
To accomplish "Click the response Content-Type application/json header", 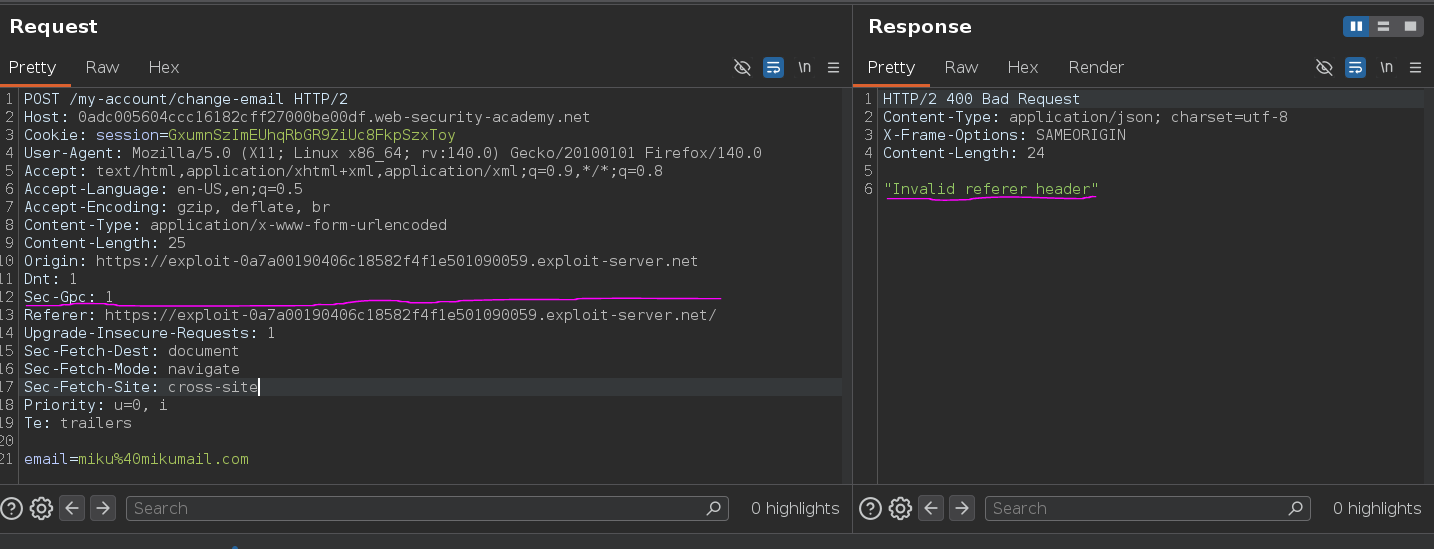I will click(1085, 117).
